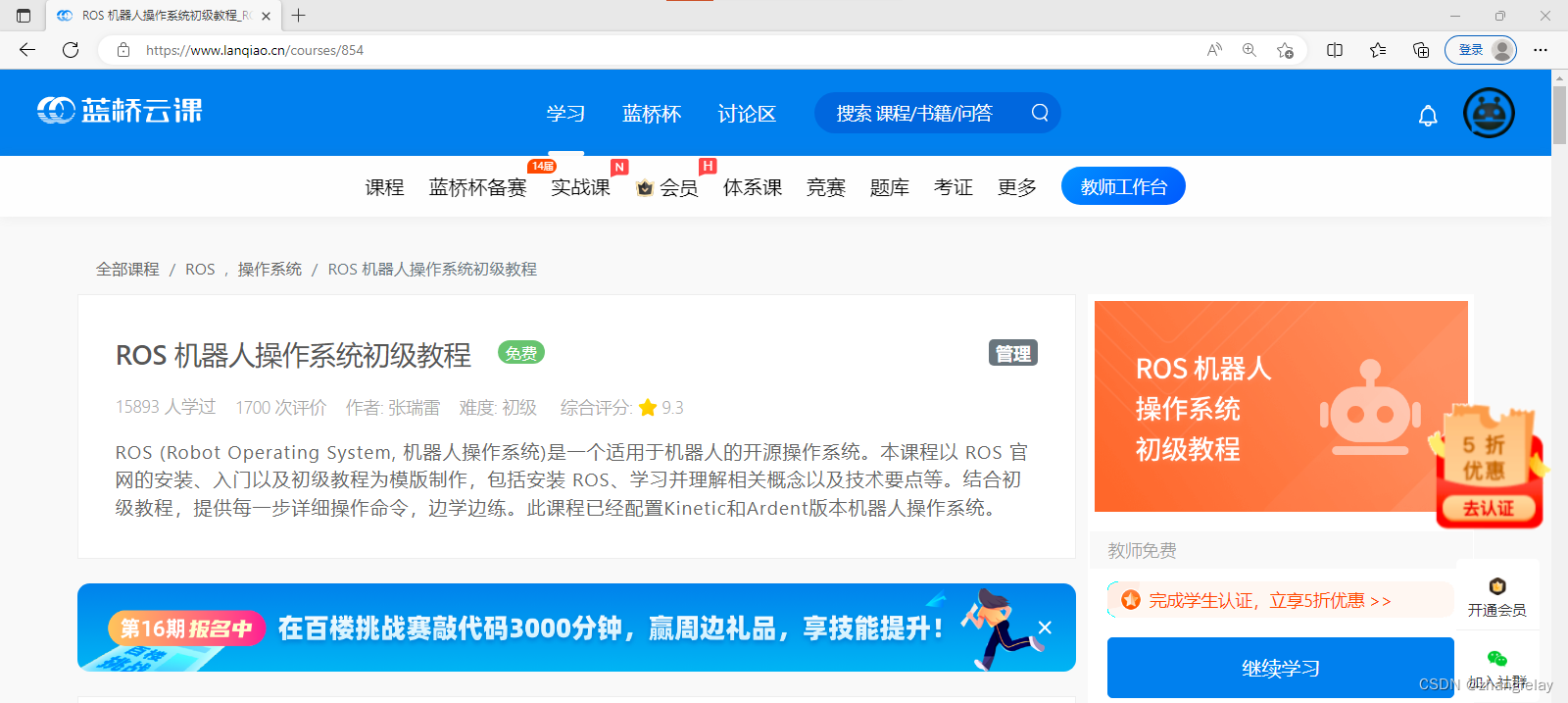Click the 操作系统 breadcrumb link

click(269, 269)
